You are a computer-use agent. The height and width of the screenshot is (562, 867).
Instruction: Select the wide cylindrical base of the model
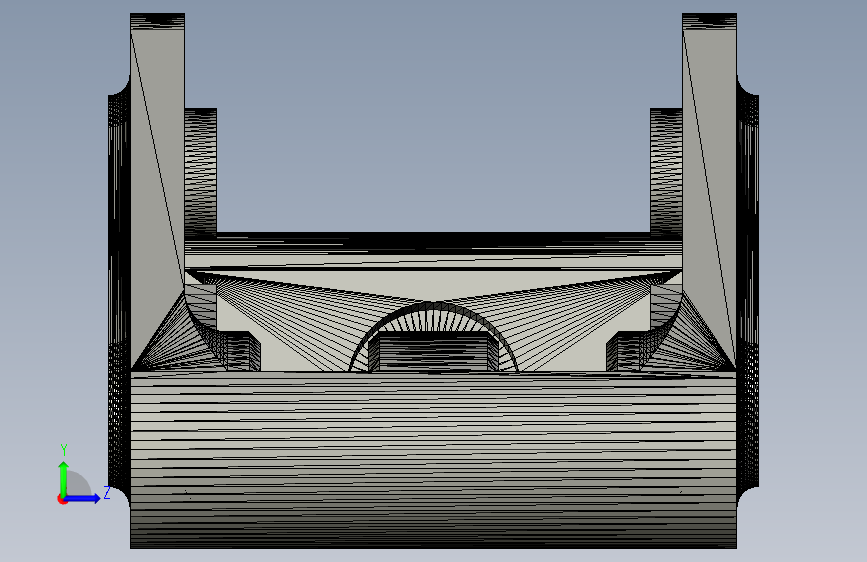tap(434, 460)
